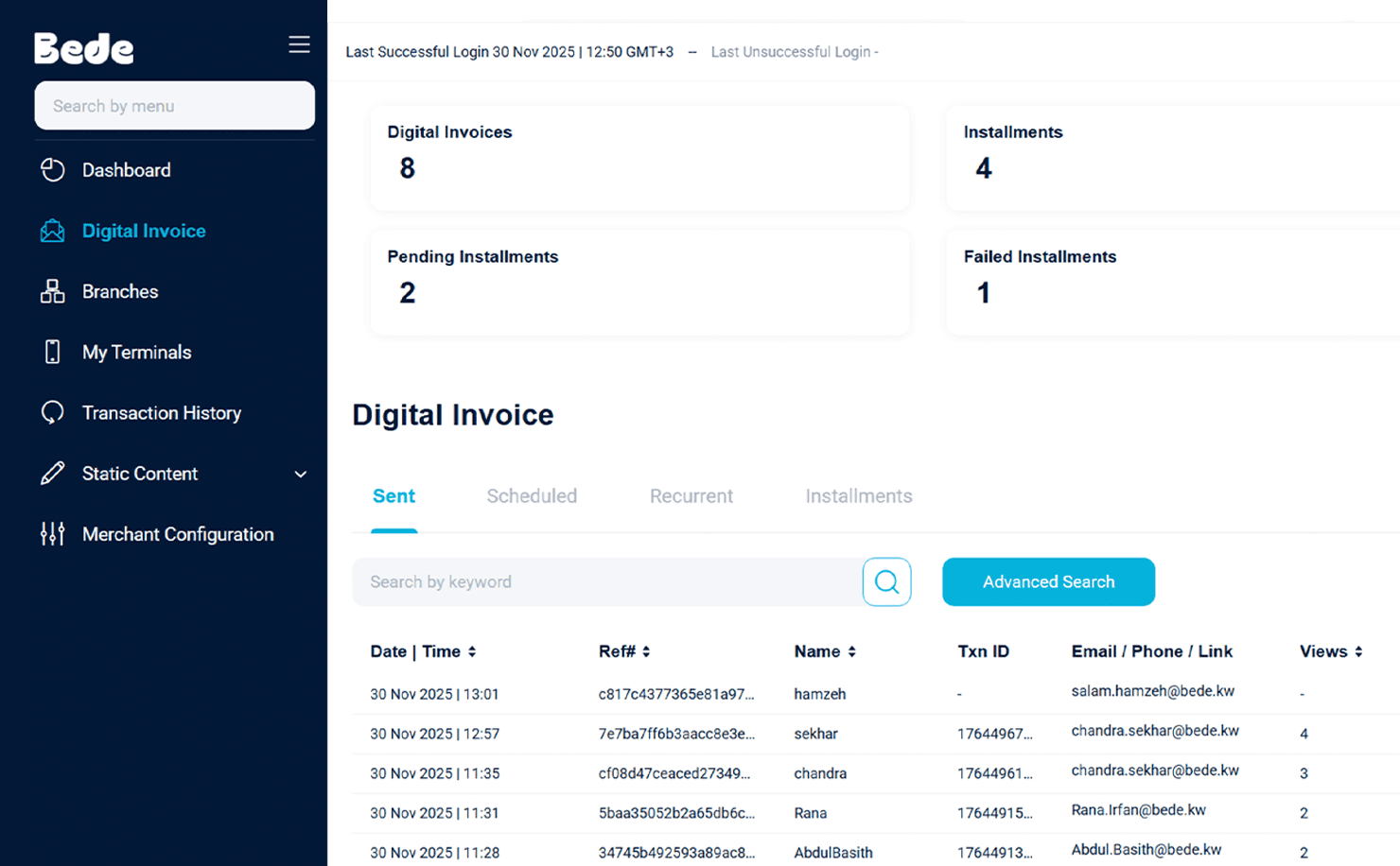1400x866 pixels.
Task: Open the Dashboard from the sidebar
Action: [52, 170]
